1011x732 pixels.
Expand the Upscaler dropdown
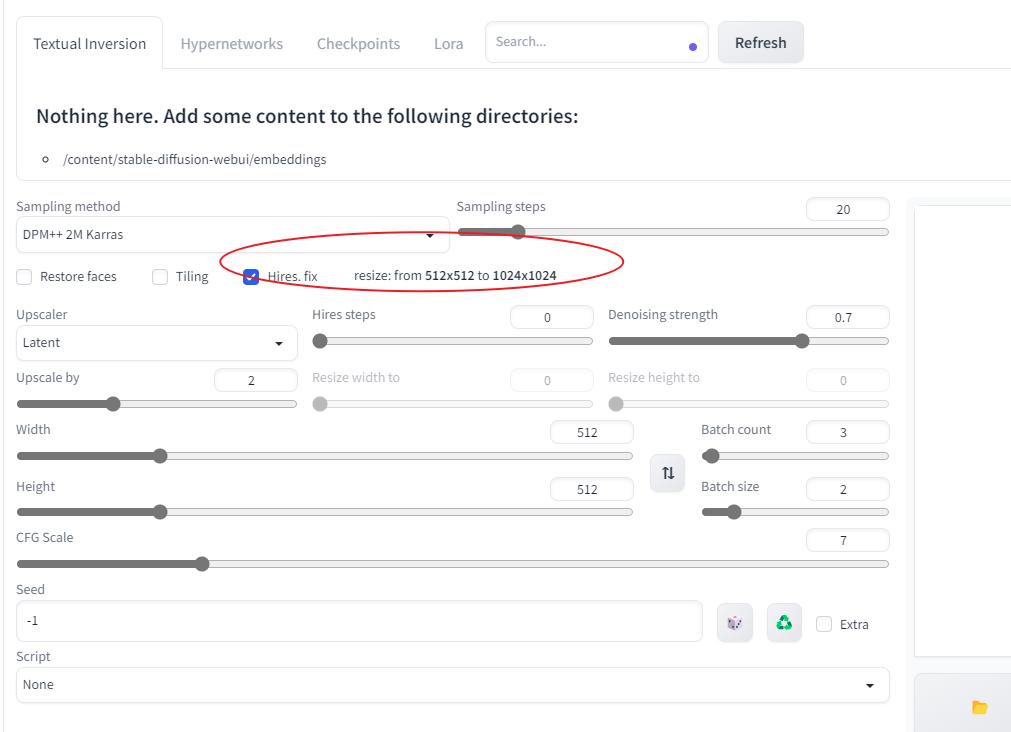(156, 343)
